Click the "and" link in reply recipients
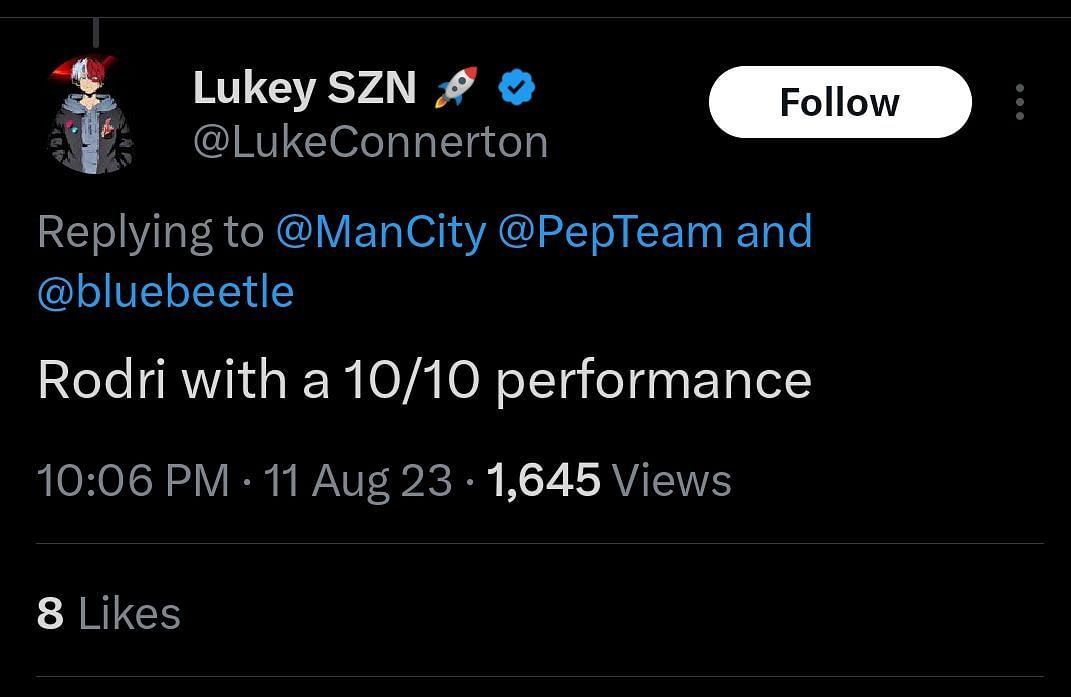The width and height of the screenshot is (1071, 697). point(774,232)
